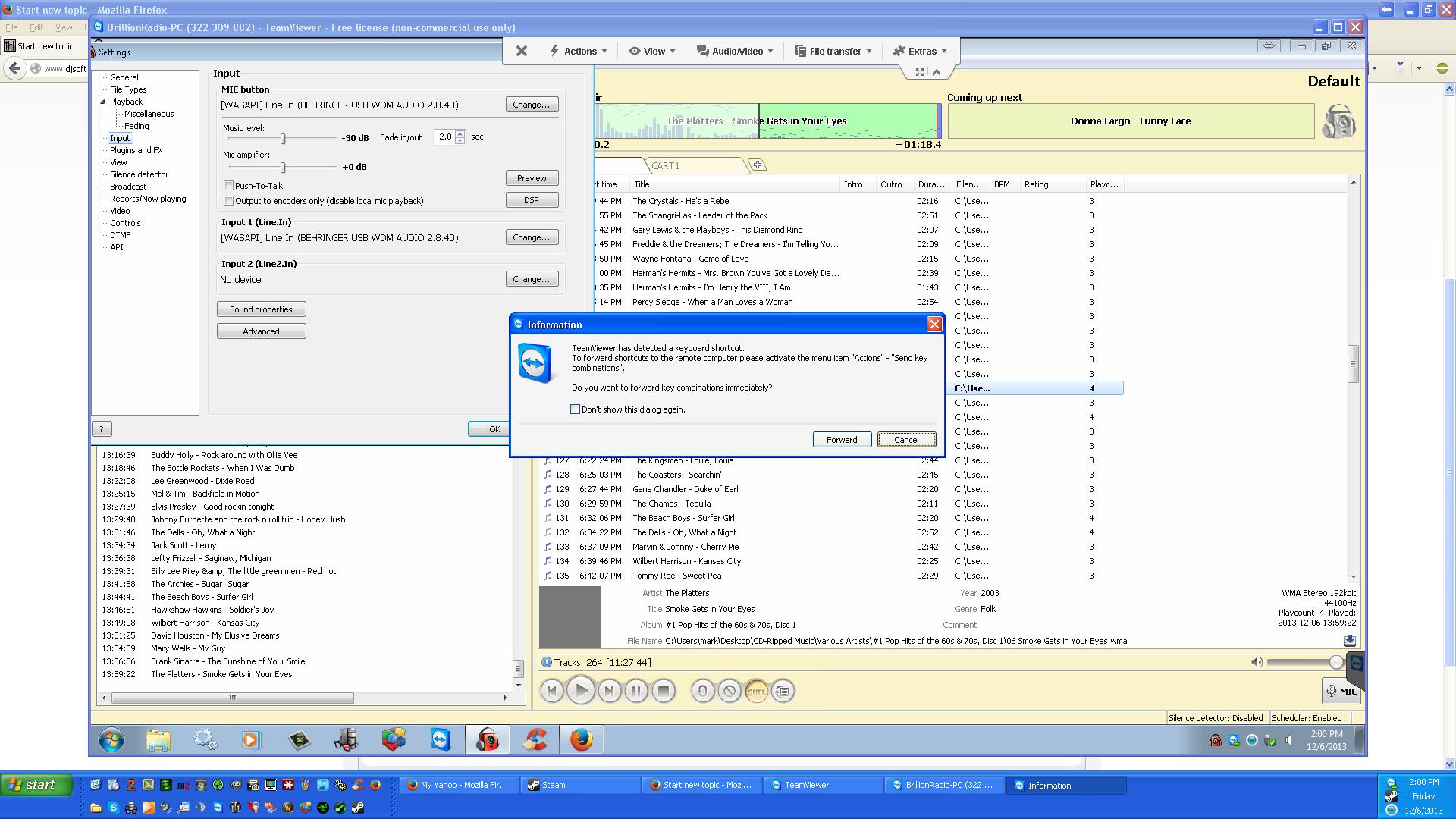Click the Rating column header

tap(1053, 184)
